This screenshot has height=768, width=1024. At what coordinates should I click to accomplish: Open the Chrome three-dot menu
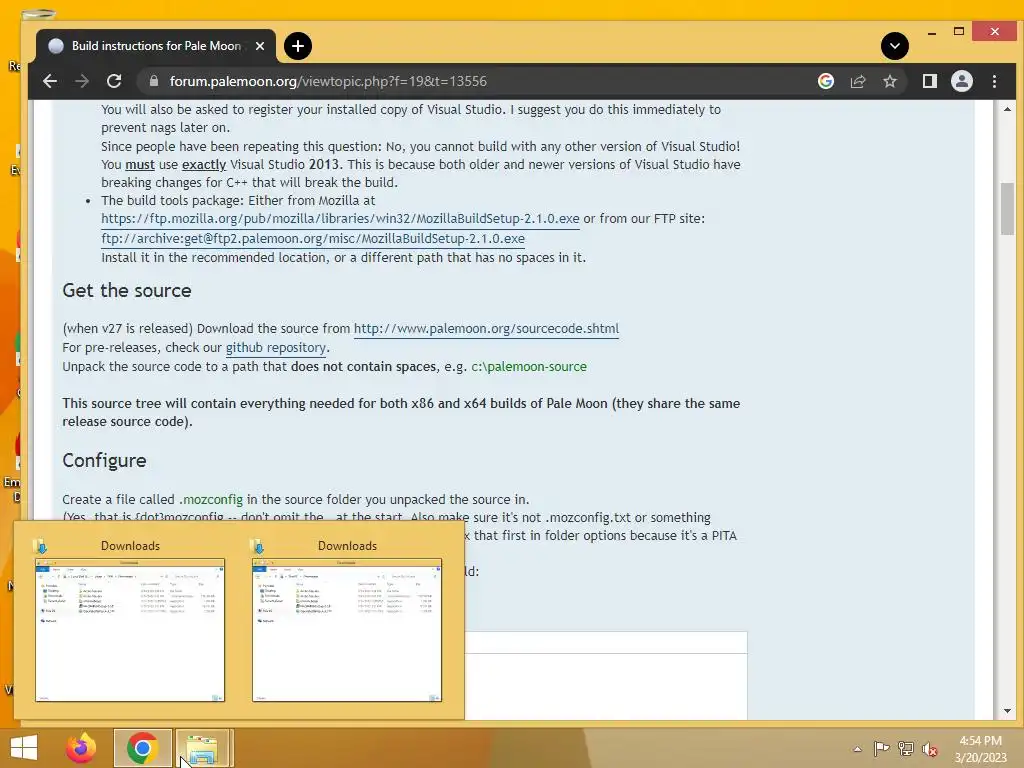tap(994, 81)
